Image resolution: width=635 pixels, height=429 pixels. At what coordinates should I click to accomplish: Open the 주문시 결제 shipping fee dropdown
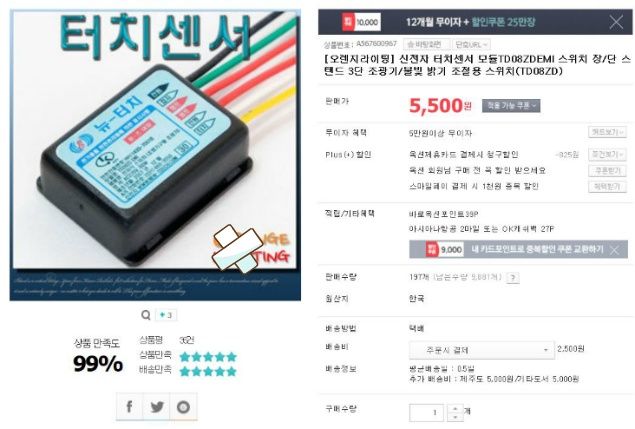pyautogui.click(x=482, y=350)
